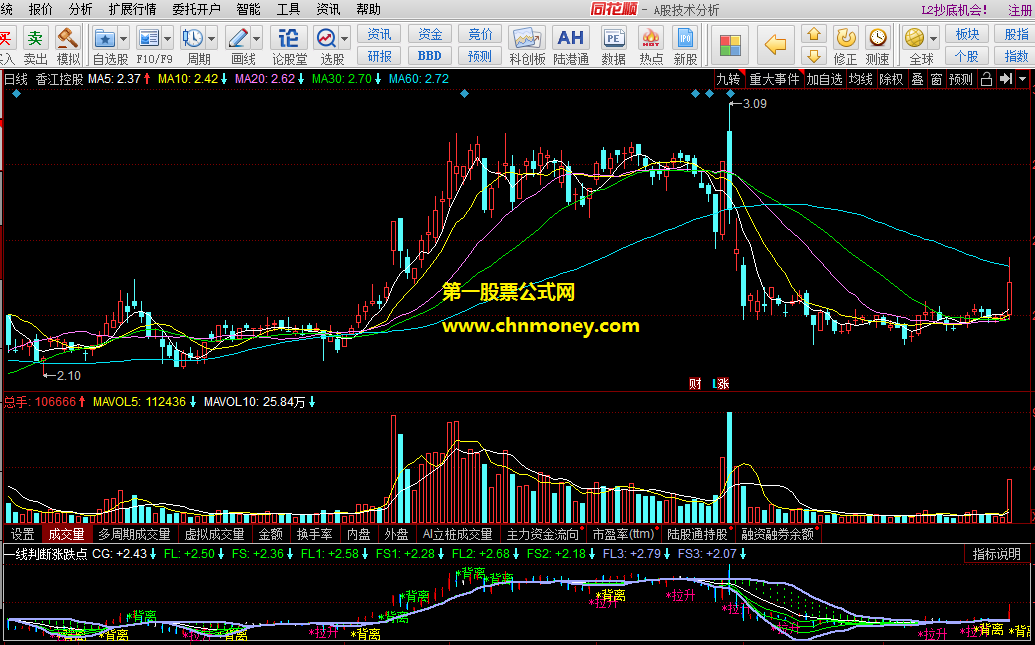Click the yellow back arrow icon
1035x645 pixels.
tap(776, 46)
